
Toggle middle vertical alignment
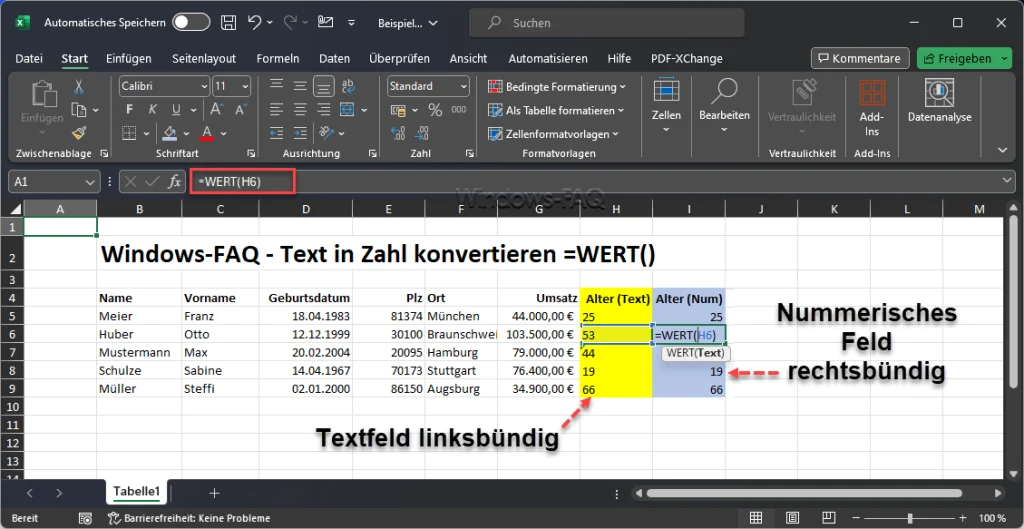300,86
